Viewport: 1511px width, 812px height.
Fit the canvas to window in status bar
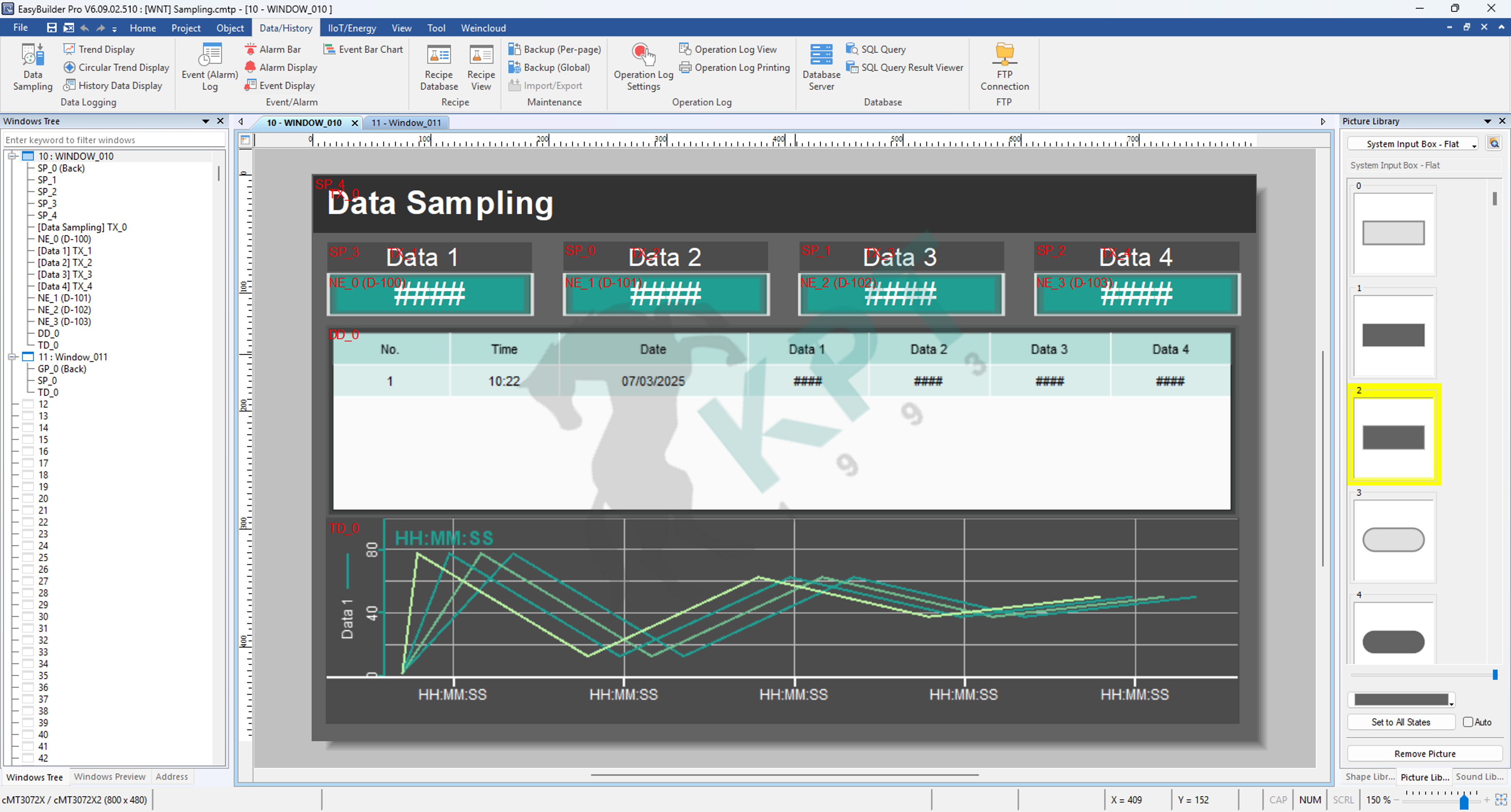[x=1501, y=800]
